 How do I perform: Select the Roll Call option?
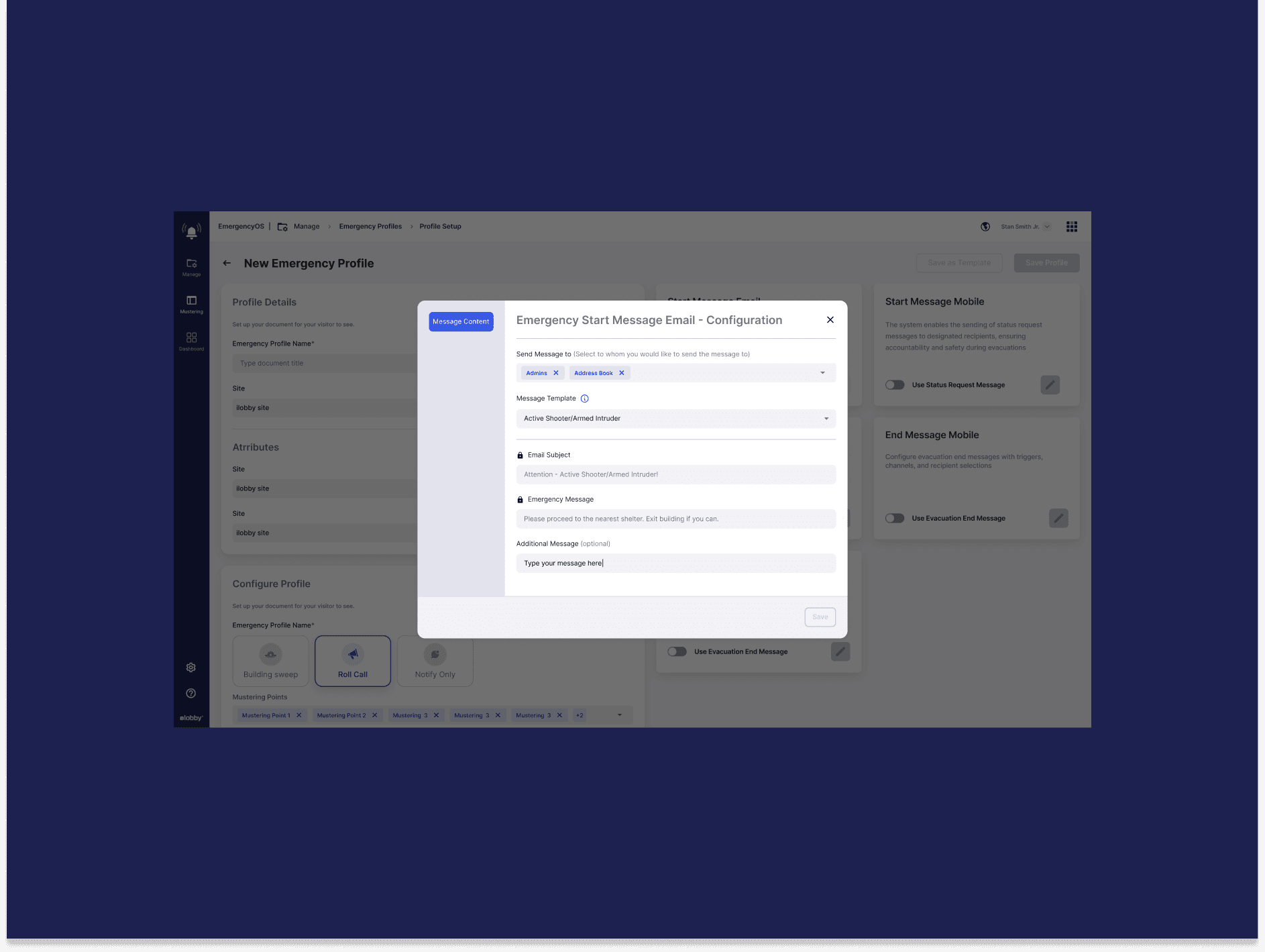pyautogui.click(x=353, y=662)
